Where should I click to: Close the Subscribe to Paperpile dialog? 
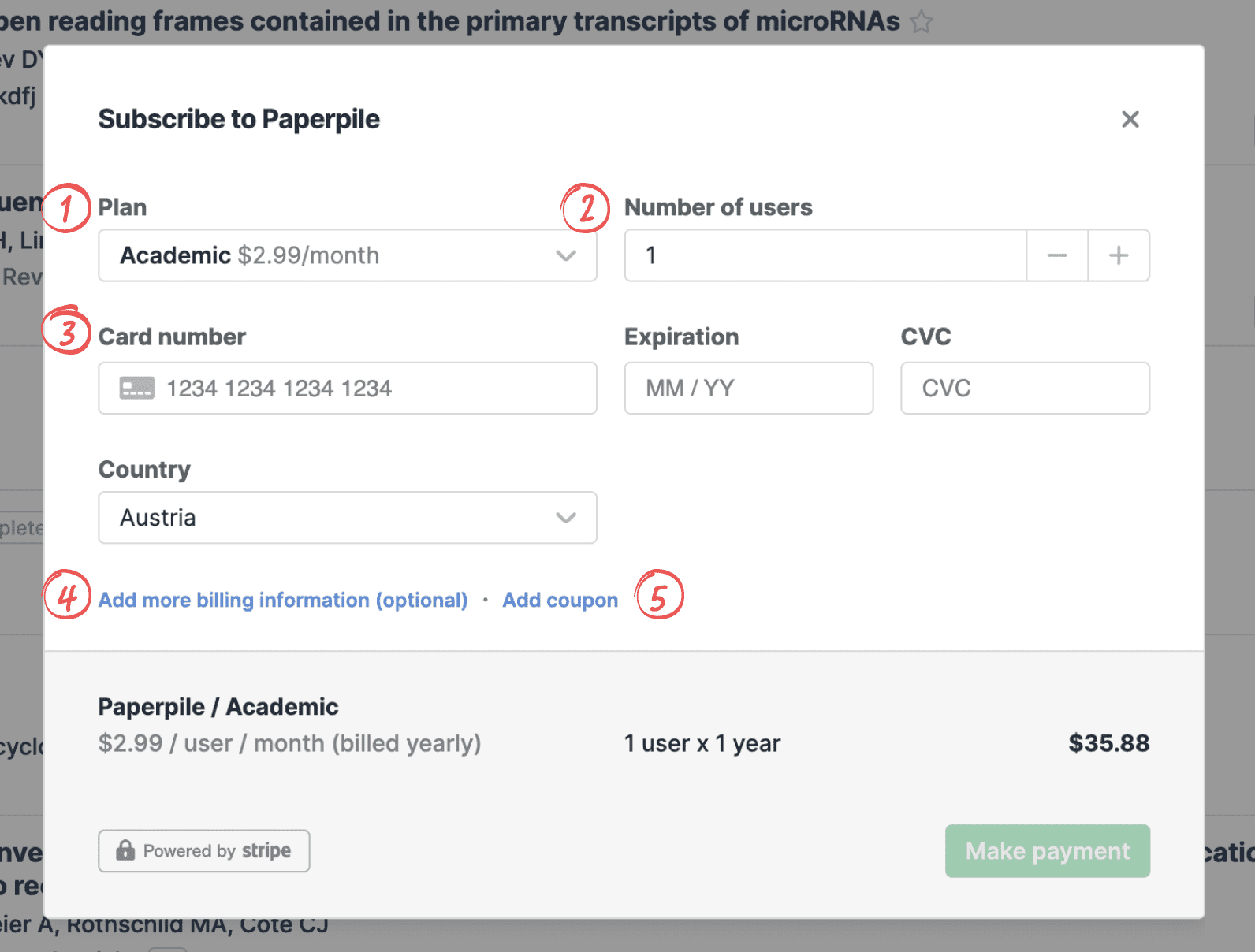click(x=1130, y=120)
